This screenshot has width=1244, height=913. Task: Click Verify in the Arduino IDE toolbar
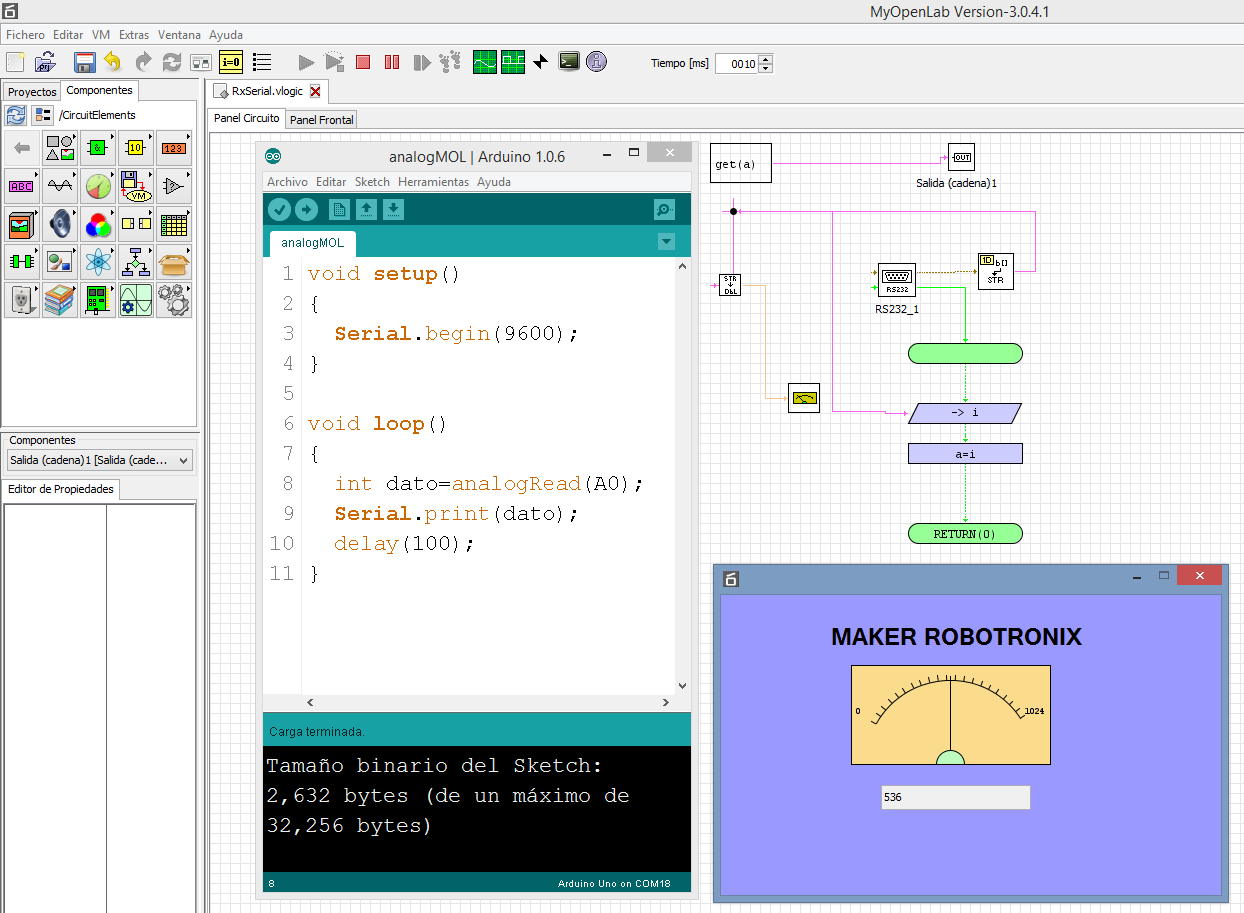point(279,209)
